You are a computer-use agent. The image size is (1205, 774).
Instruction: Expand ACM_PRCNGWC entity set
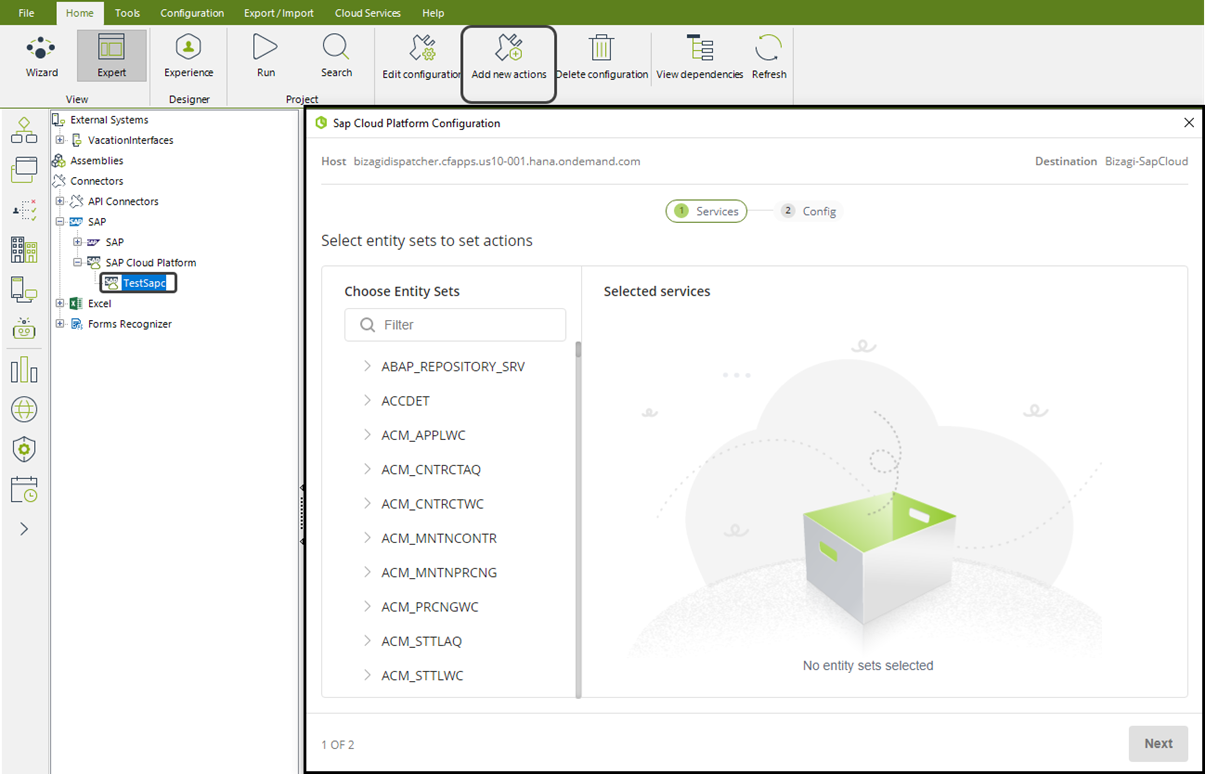[x=368, y=607]
